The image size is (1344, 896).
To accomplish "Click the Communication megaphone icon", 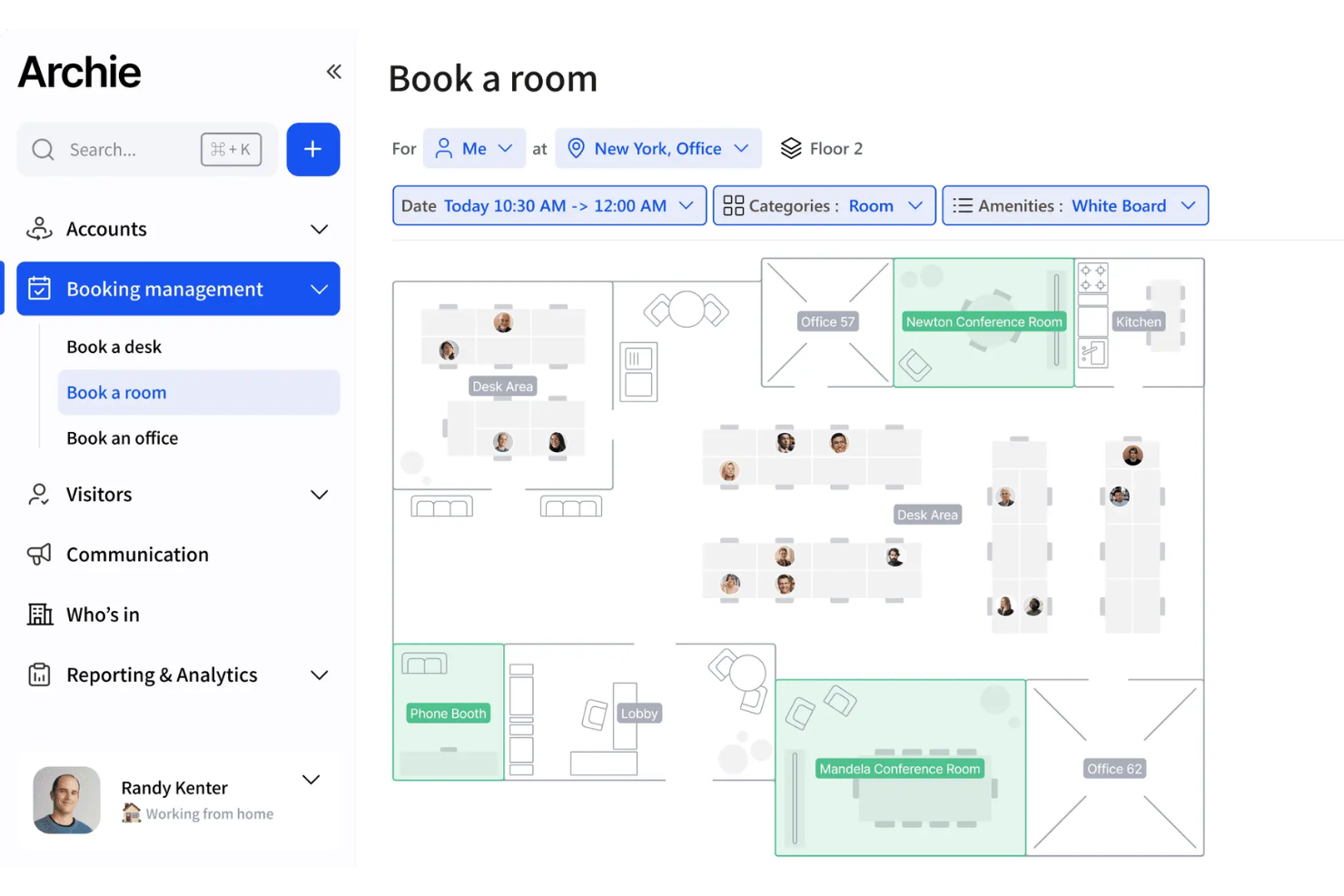I will point(39,554).
